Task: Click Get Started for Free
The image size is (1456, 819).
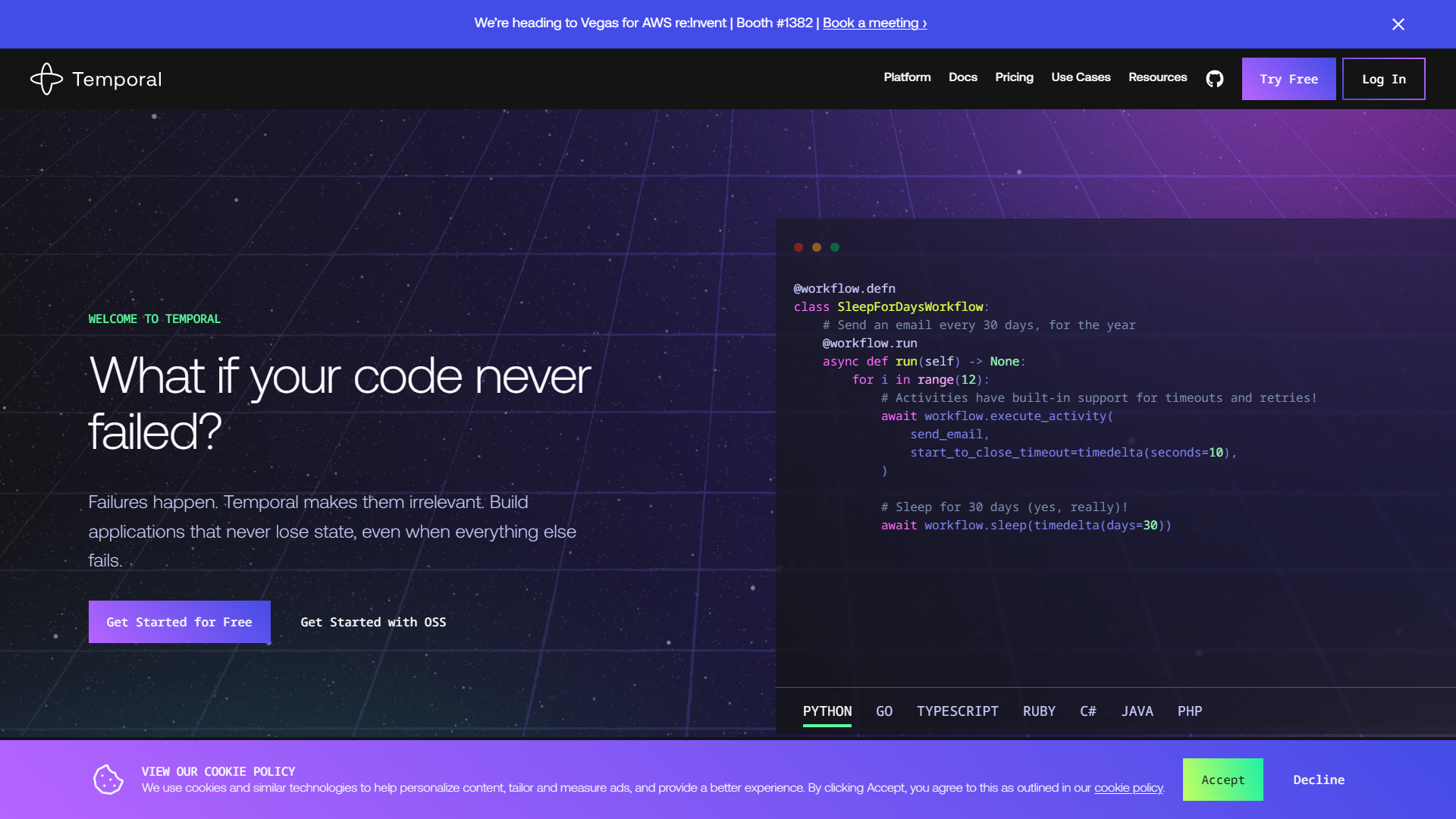Action: [180, 622]
